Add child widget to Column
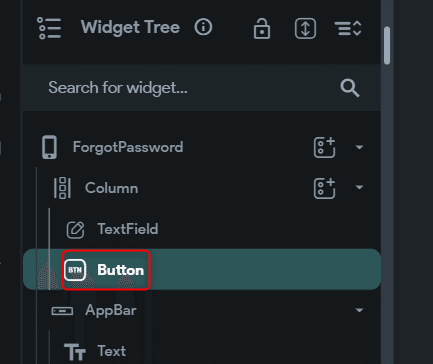The image size is (433, 364). point(324,188)
